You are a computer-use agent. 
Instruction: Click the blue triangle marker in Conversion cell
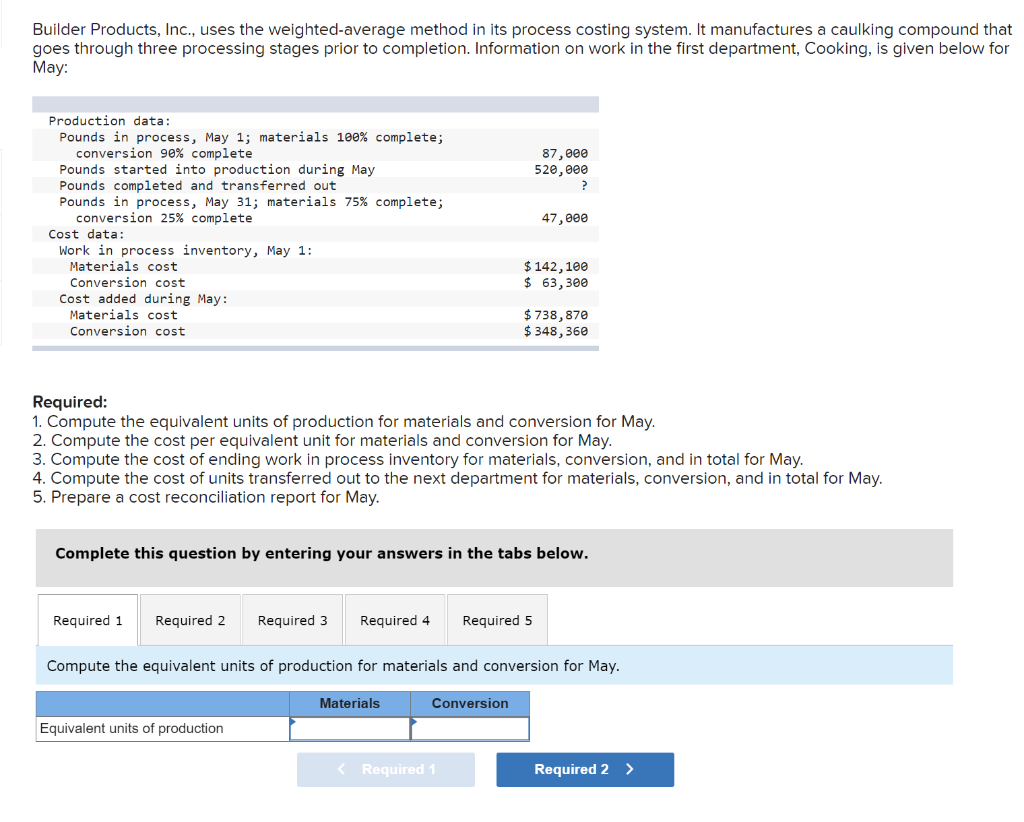tap(413, 722)
